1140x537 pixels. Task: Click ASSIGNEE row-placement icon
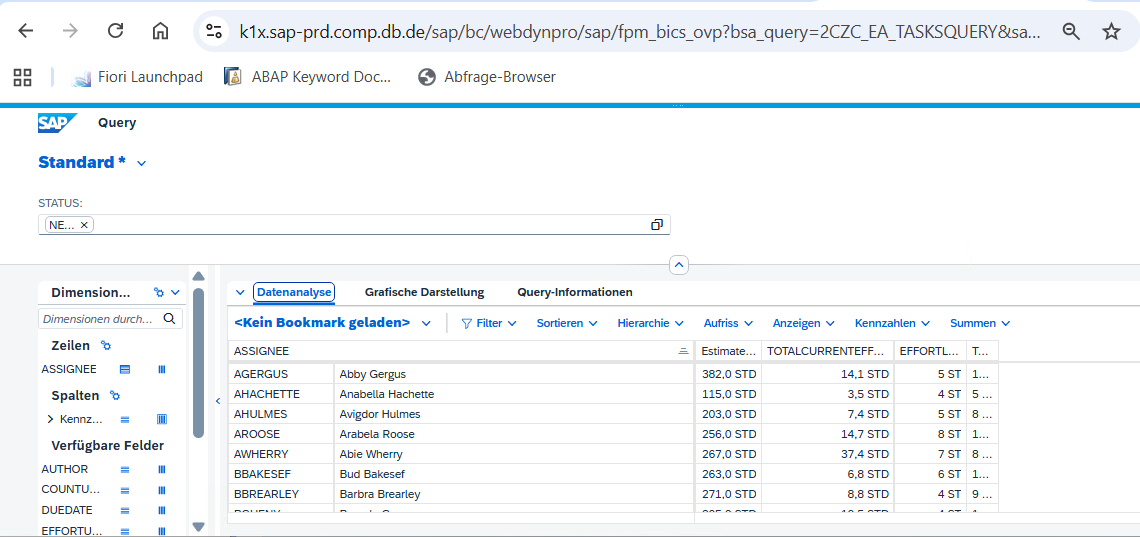(124, 369)
